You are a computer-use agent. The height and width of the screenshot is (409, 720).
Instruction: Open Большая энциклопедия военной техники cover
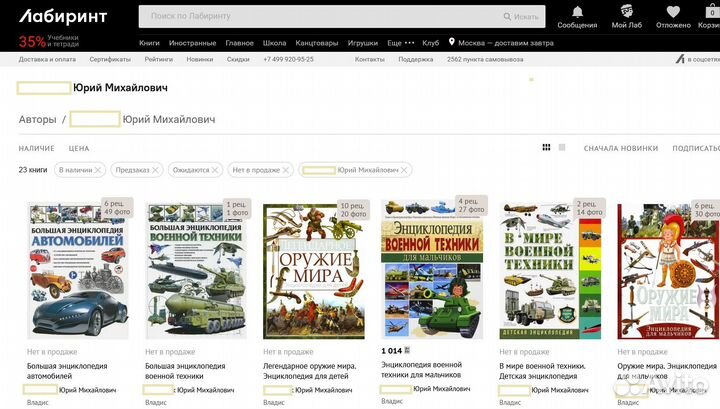tap(196, 271)
